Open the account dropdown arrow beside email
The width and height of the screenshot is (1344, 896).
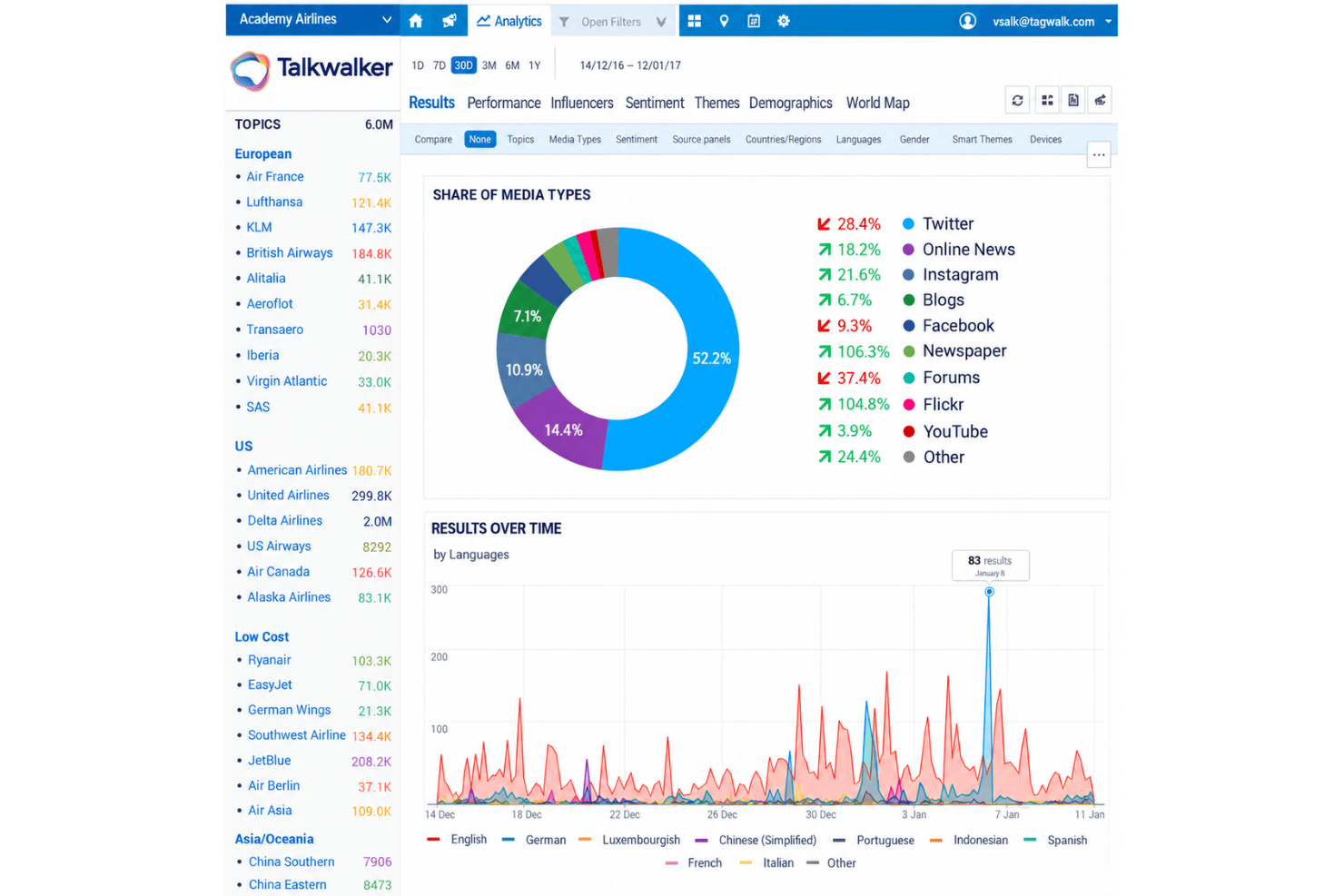coord(1109,22)
